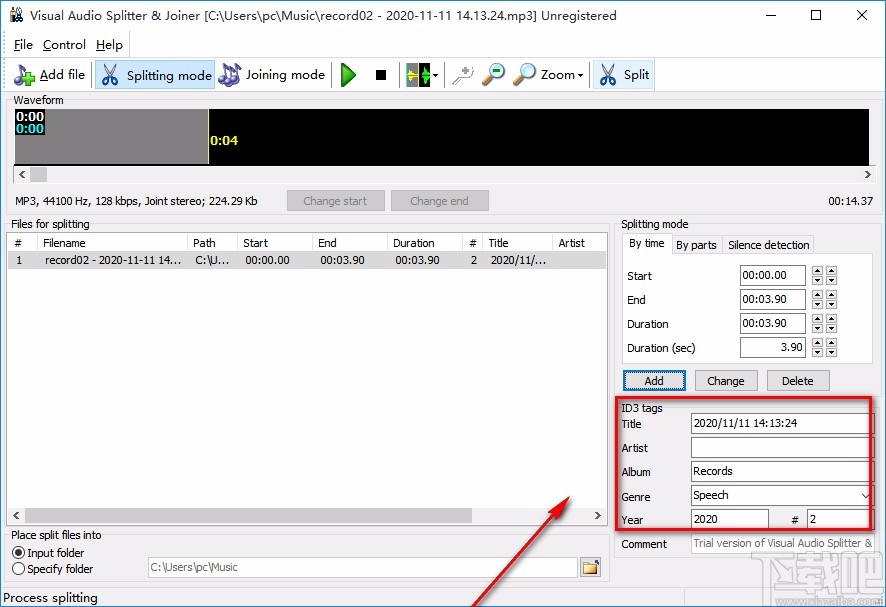
Task: Click file list scrollbar left arrow
Action: click(16, 515)
